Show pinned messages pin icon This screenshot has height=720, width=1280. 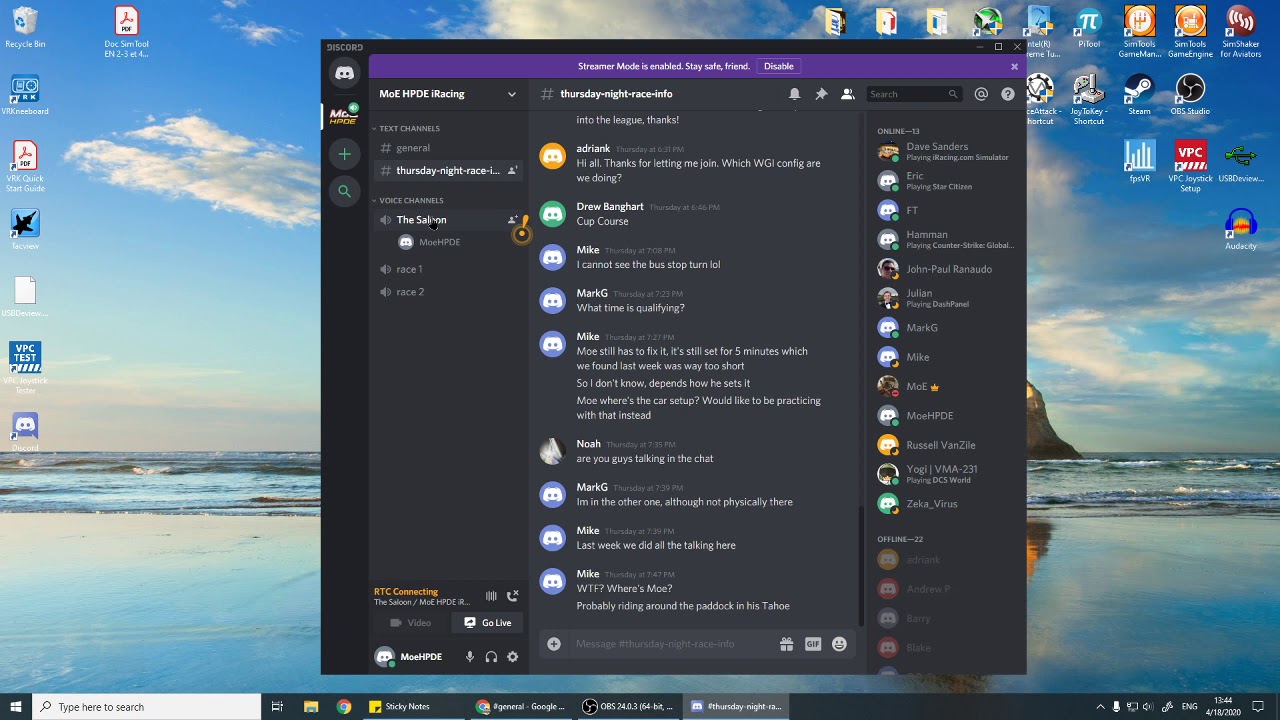[821, 94]
